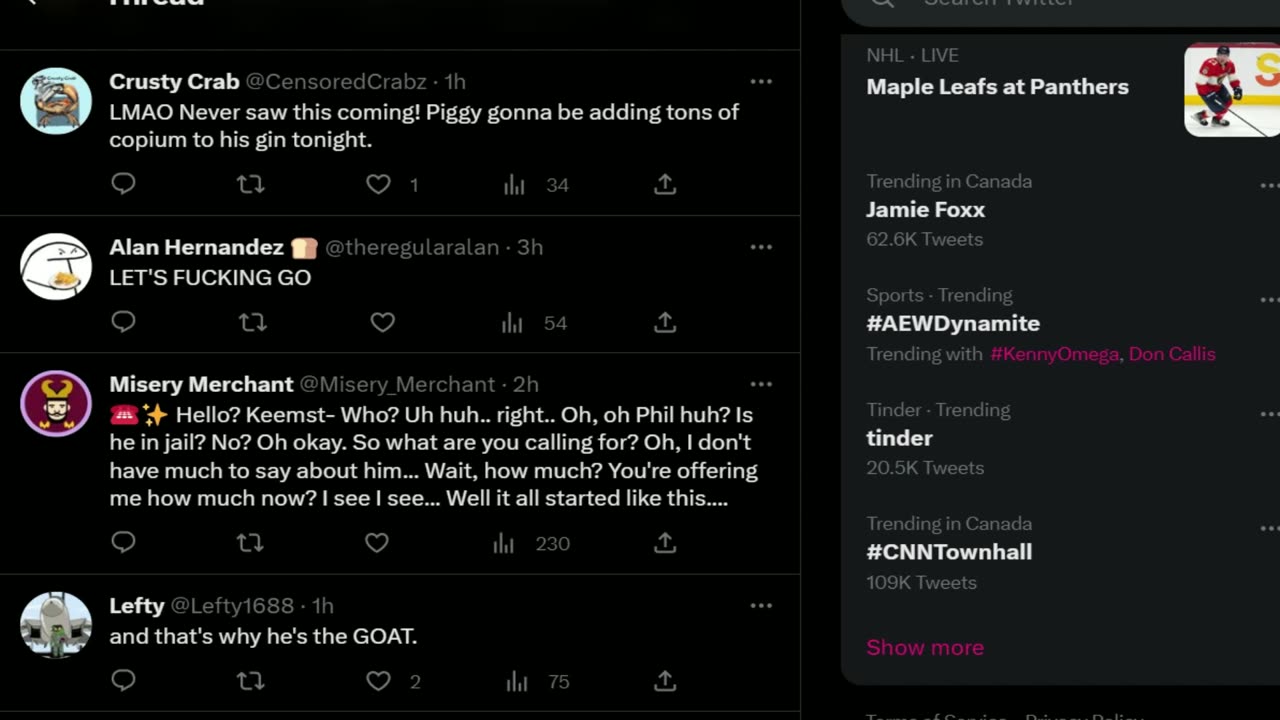Viewport: 1280px width, 720px height.
Task: Share Misery Merchant's tweet
Action: 665,543
